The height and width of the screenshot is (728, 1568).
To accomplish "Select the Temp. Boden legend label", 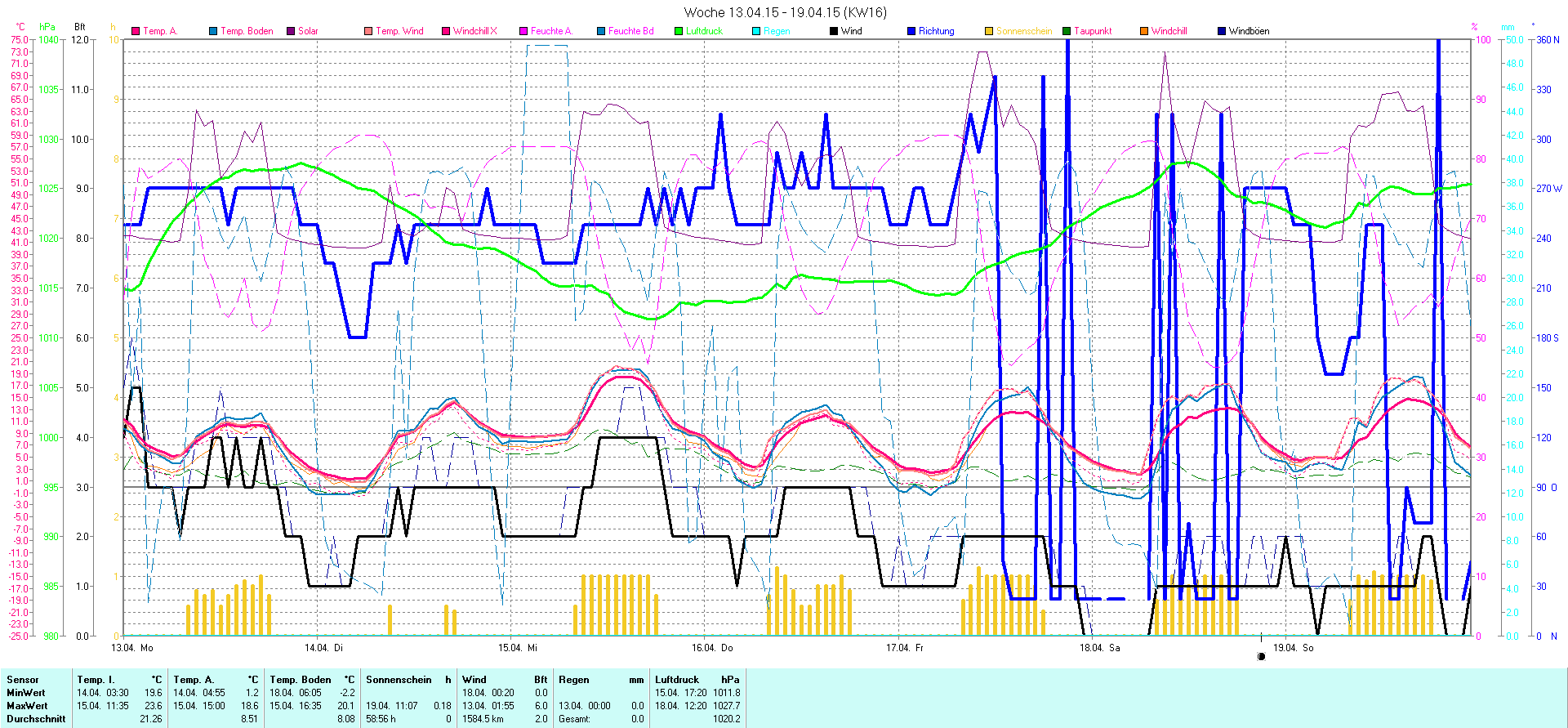I will click(x=247, y=31).
